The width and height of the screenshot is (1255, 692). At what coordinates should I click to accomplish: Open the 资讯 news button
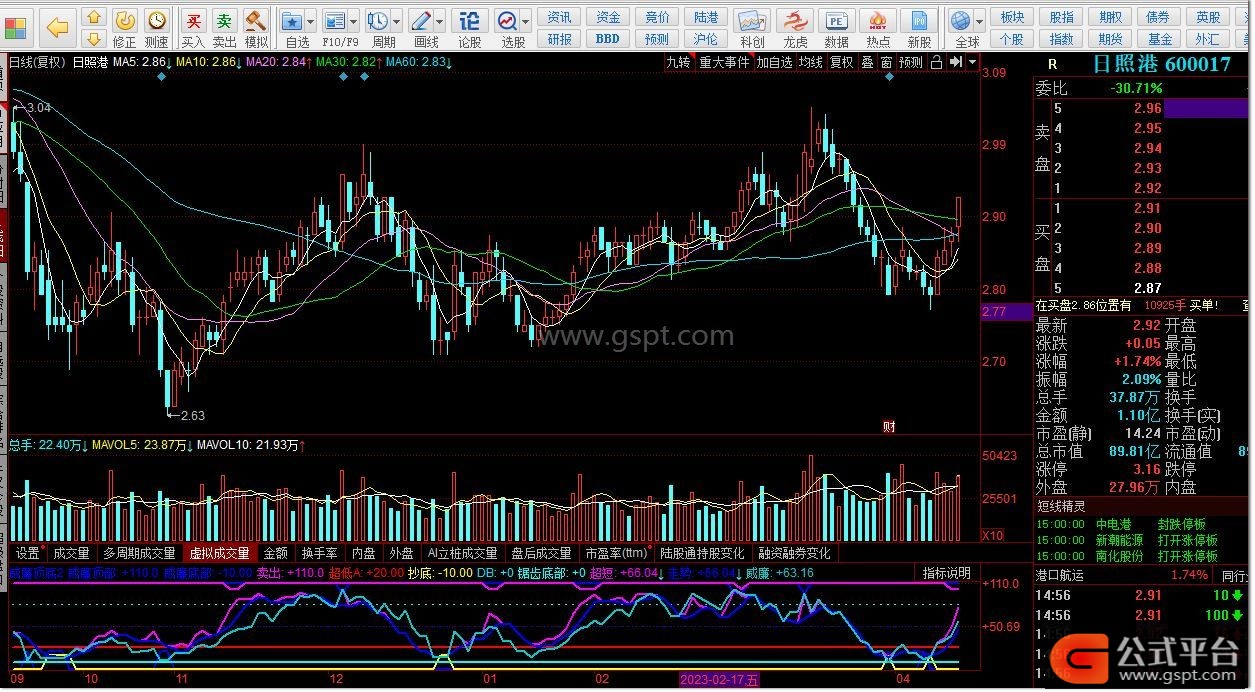560,17
